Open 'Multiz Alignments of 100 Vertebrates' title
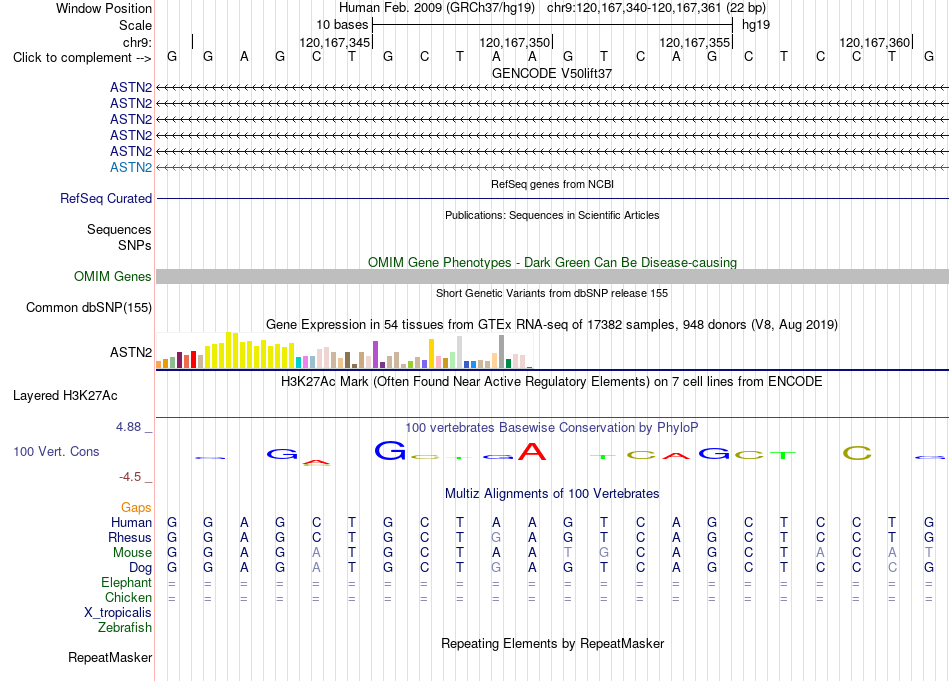The width and height of the screenshot is (950, 681). click(x=552, y=494)
